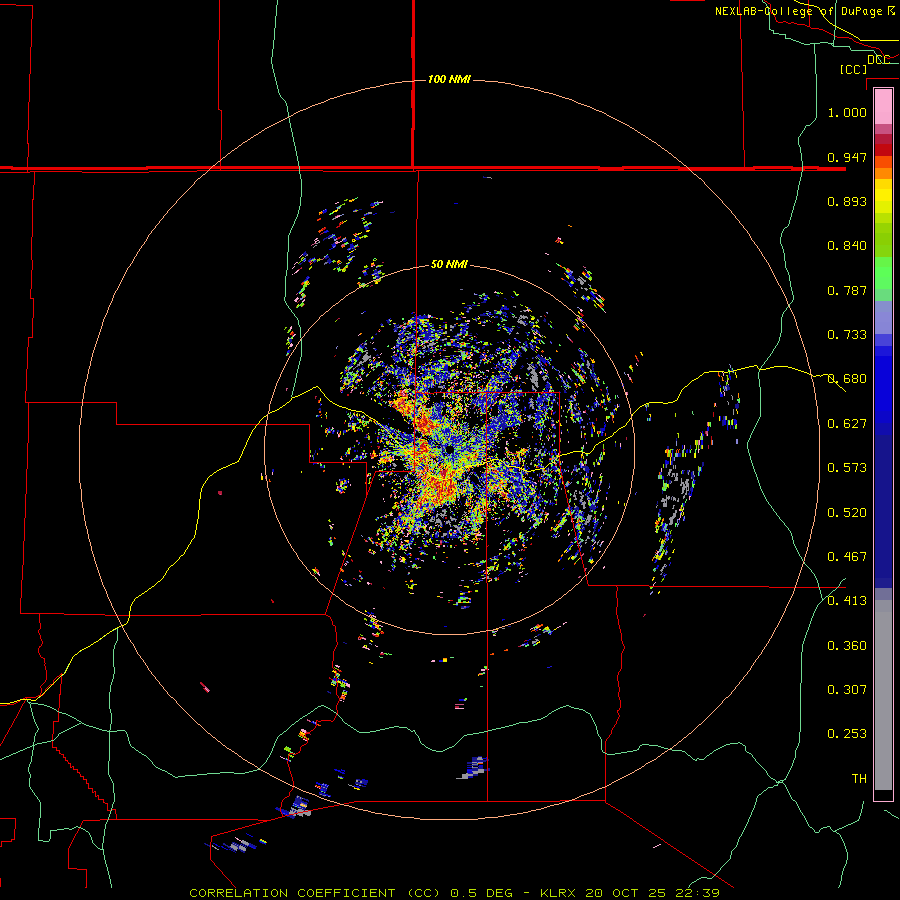
Task: Select the 100 NMI range ring label
Action: pos(449,79)
